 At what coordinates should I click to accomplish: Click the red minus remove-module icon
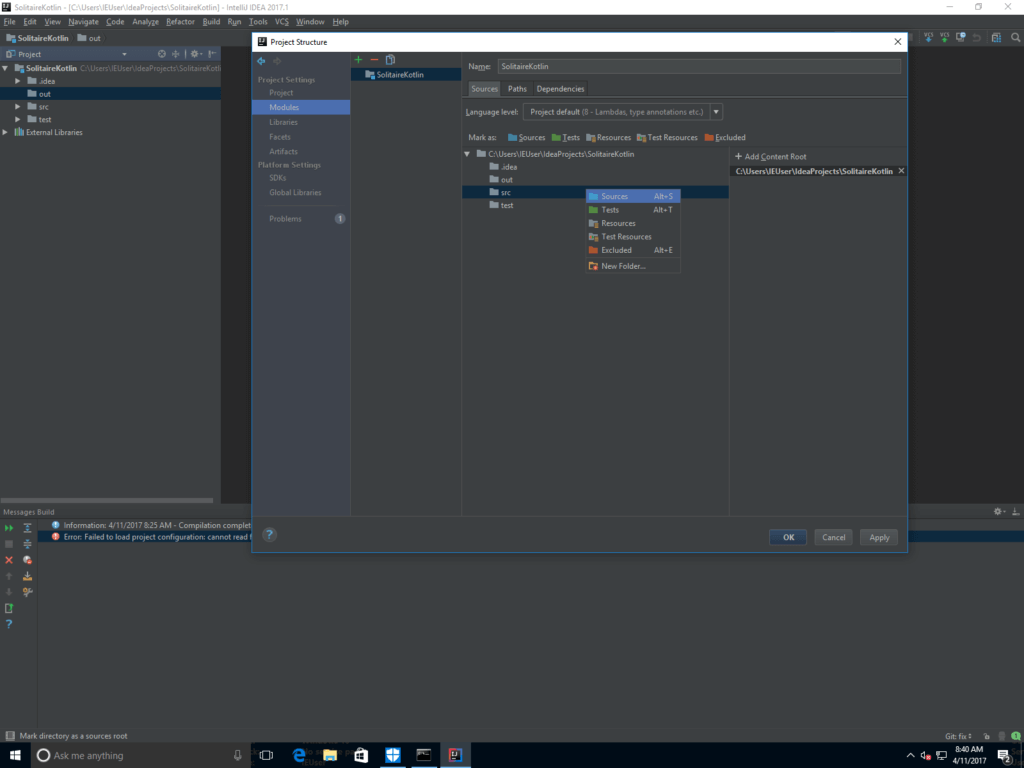(x=374, y=59)
